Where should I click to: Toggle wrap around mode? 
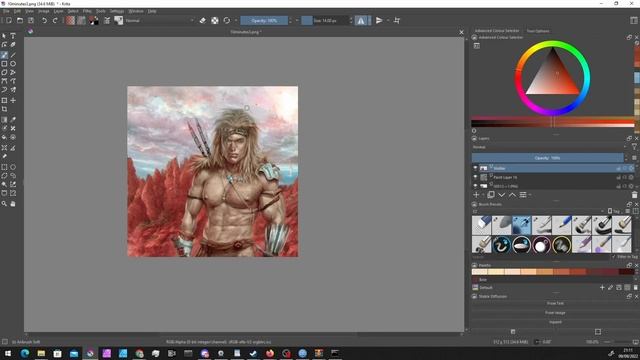[397, 20]
